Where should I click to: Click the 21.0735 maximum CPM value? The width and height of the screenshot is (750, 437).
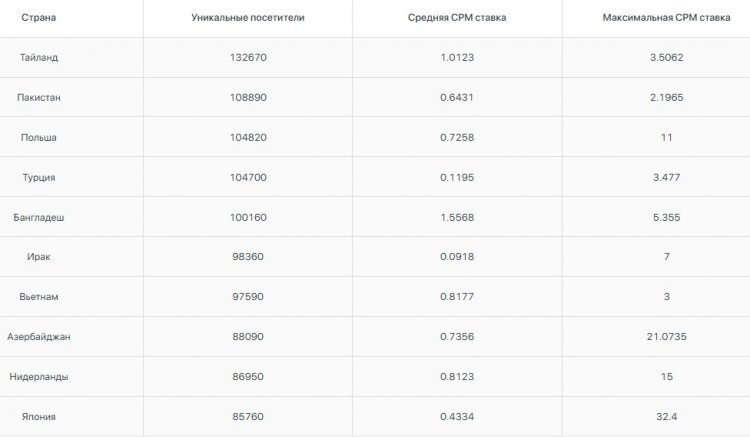tap(666, 337)
